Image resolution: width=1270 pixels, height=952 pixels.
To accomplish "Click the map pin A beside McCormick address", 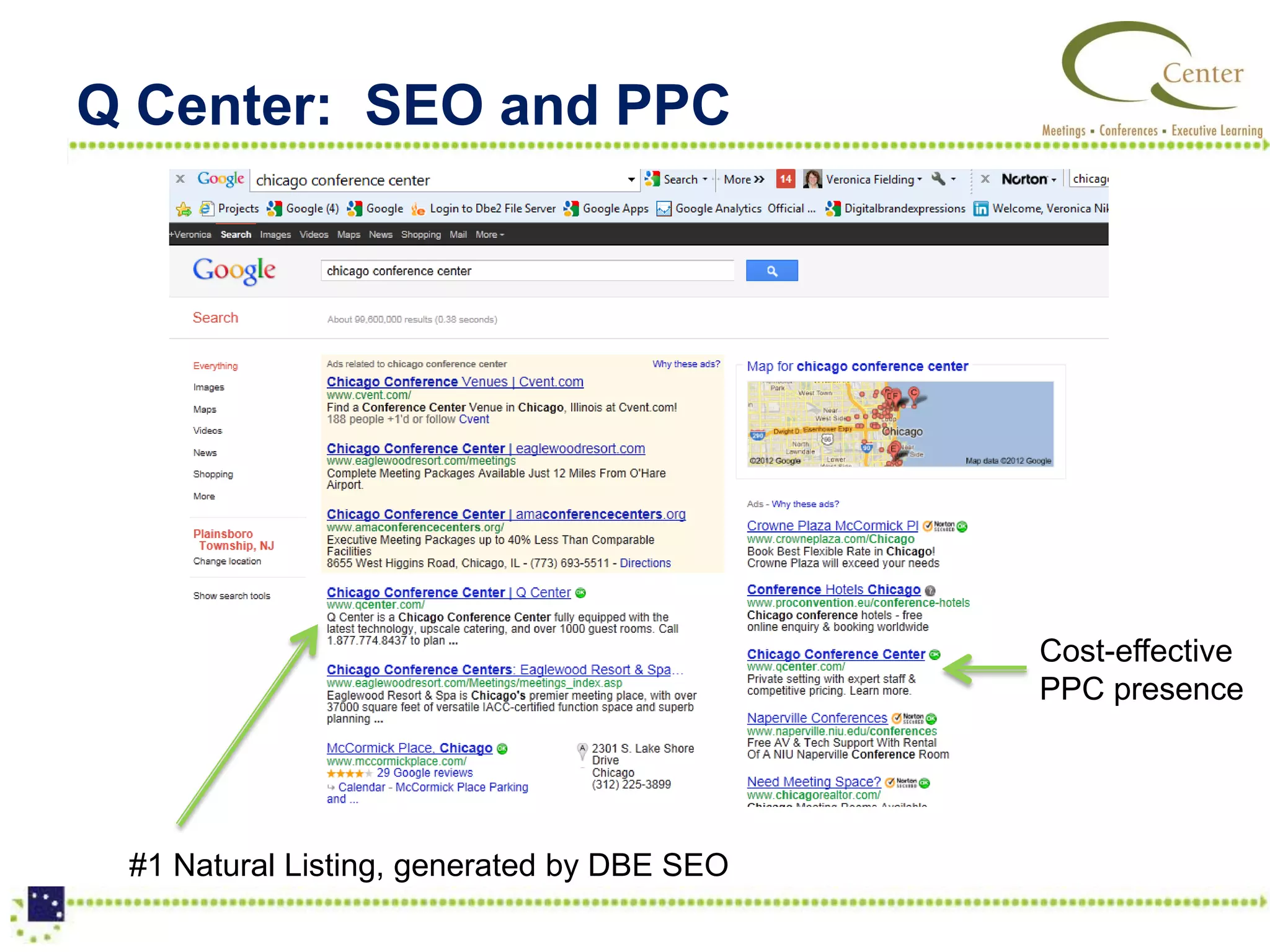I will (582, 751).
